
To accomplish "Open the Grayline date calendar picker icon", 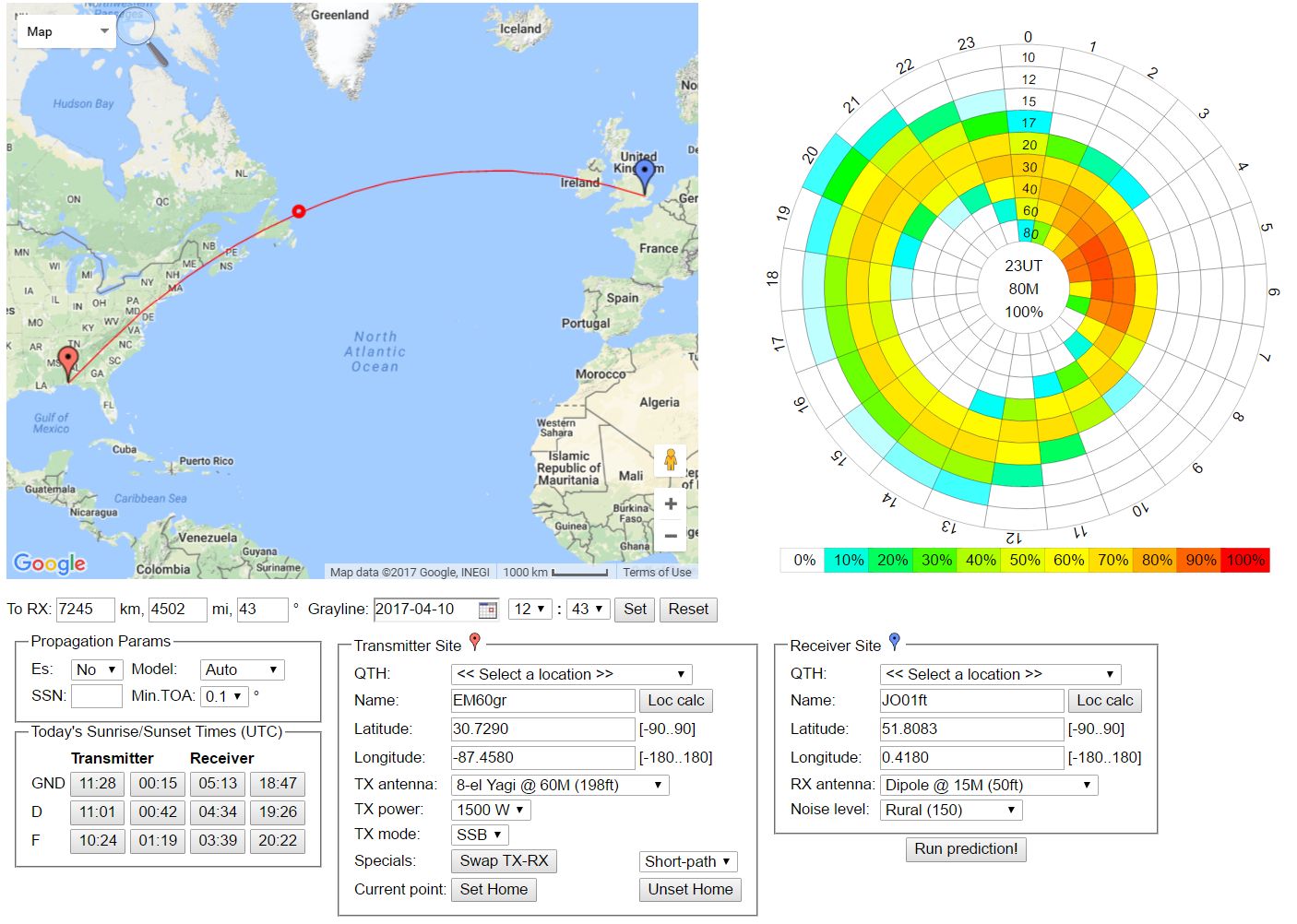I will click(x=487, y=610).
